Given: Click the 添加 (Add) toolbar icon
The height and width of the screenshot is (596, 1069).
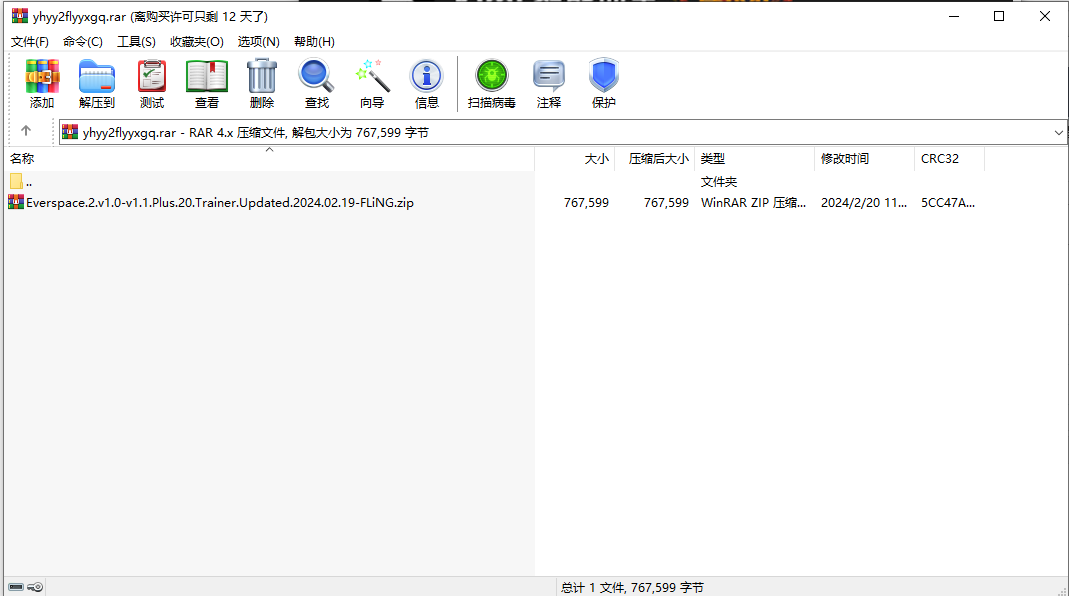Looking at the screenshot, I should (x=42, y=83).
